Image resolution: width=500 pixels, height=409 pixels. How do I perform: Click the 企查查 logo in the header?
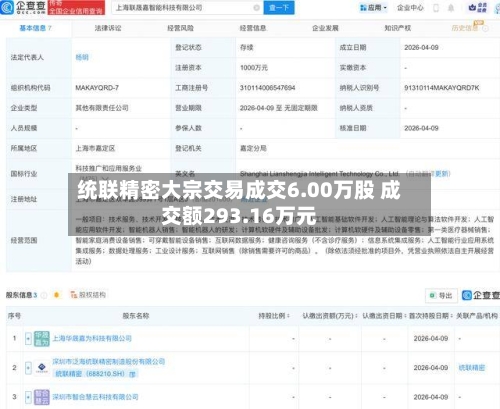(x=23, y=7)
